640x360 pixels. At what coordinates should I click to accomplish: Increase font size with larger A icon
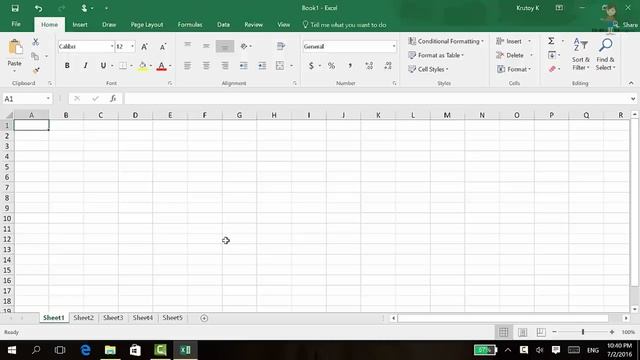tap(144, 47)
